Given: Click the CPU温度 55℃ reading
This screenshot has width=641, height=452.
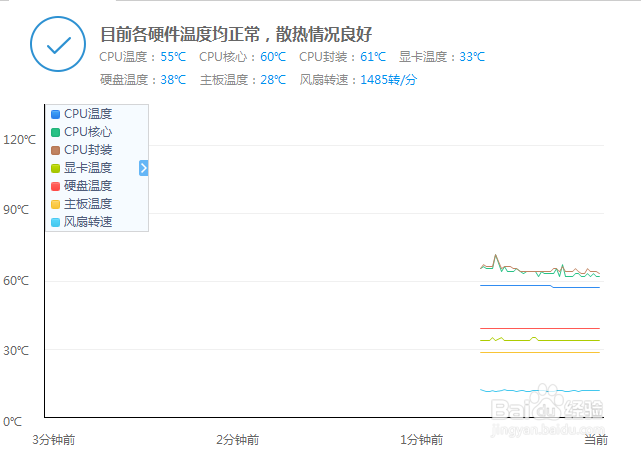Looking at the screenshot, I should (143, 57).
